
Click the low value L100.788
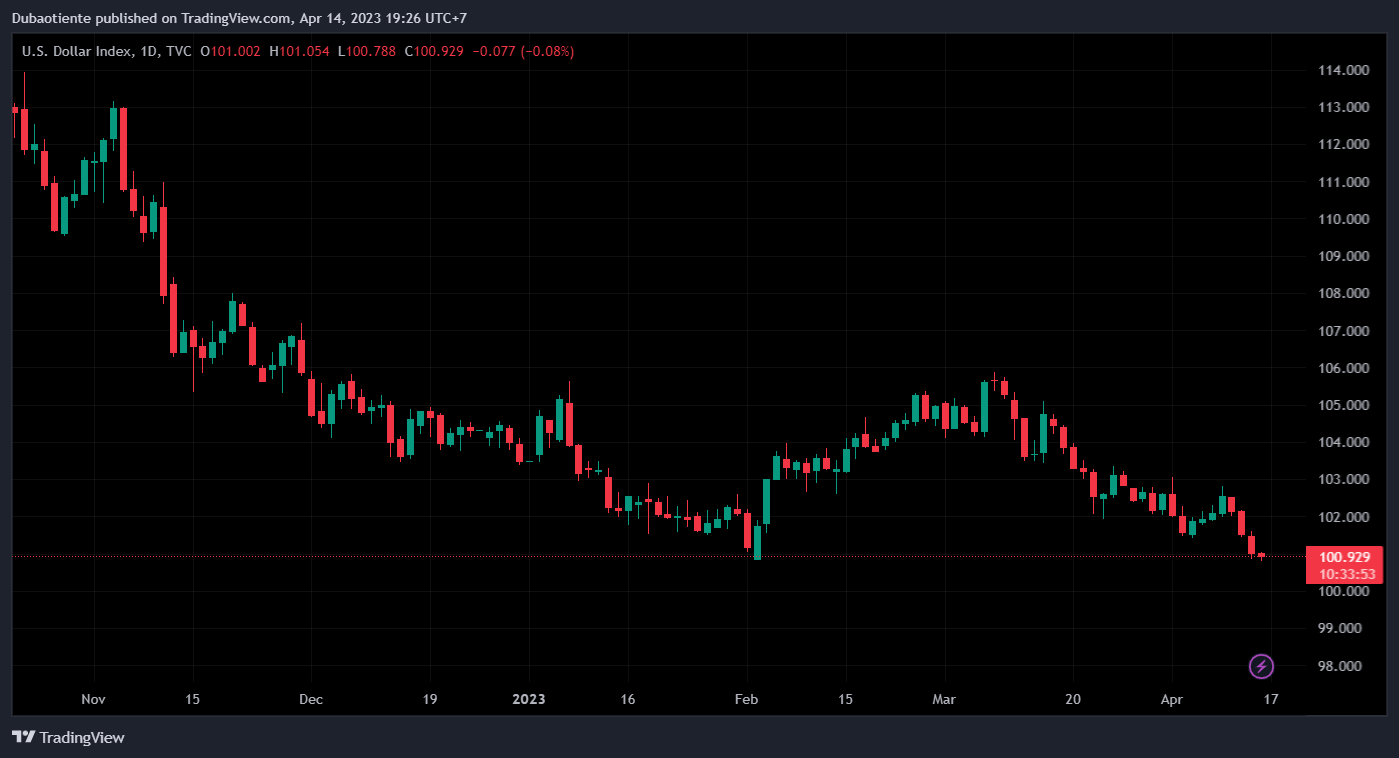tap(366, 51)
